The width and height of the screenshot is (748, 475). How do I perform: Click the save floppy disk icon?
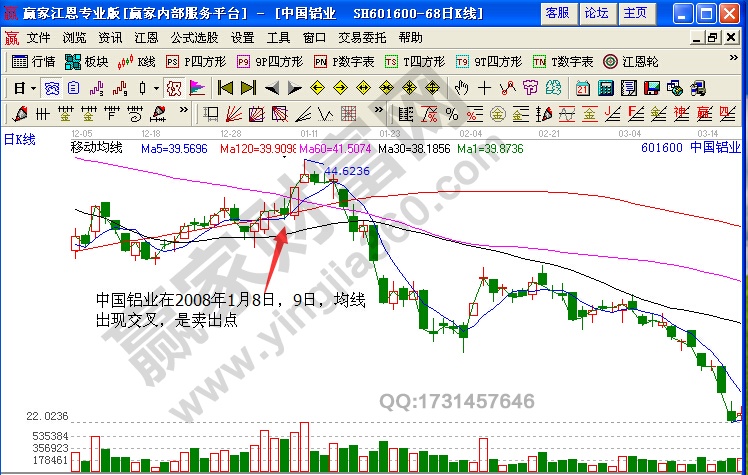(653, 87)
